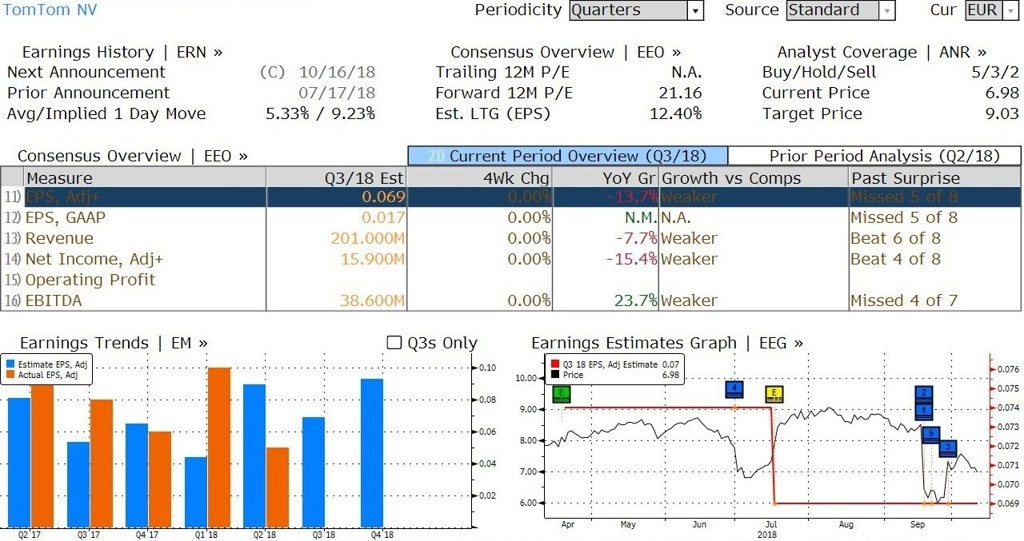
Task: Select the EBITDA measure row
Action: (x=511, y=301)
